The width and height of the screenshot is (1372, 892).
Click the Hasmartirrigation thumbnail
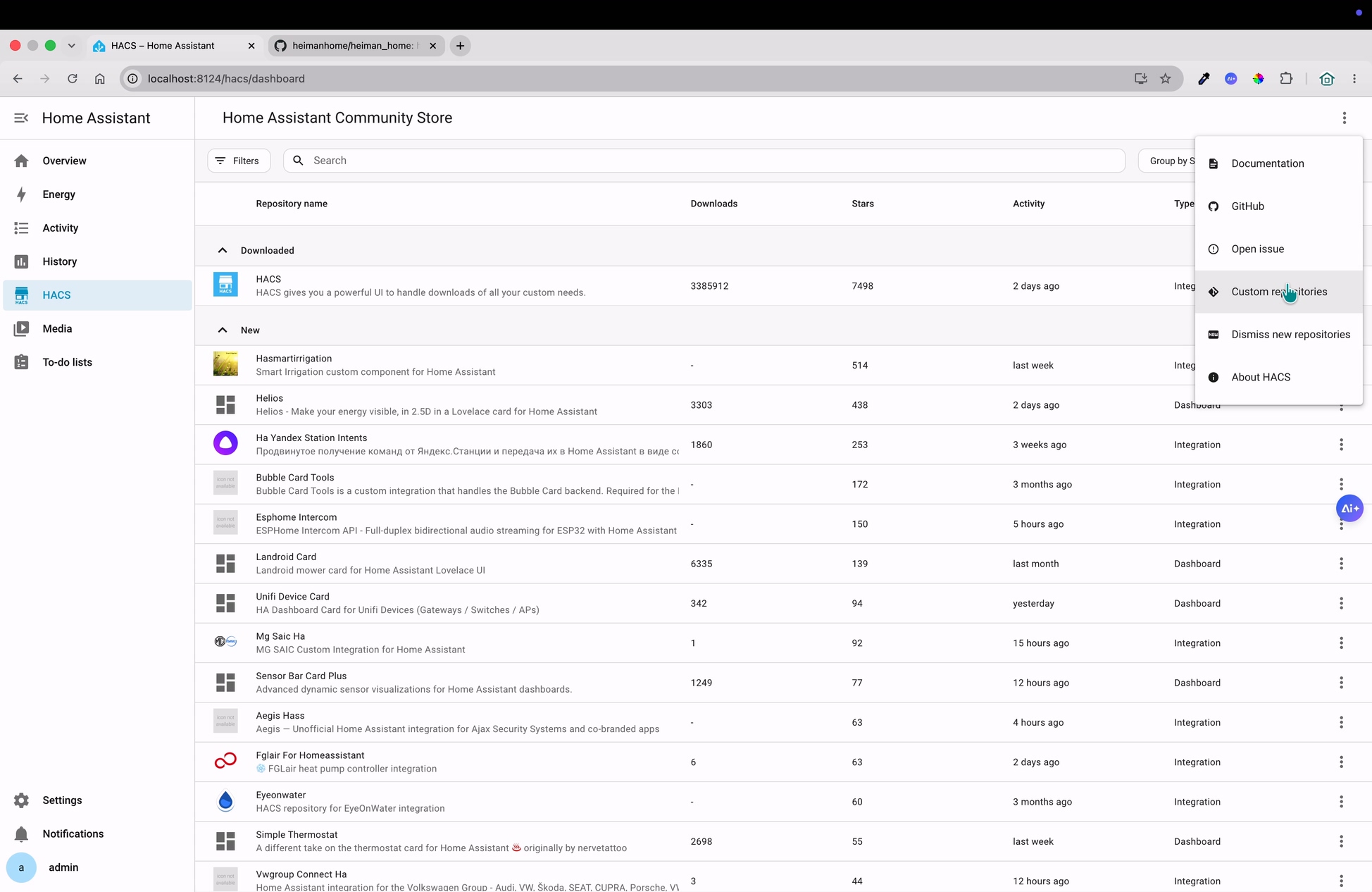(x=225, y=364)
